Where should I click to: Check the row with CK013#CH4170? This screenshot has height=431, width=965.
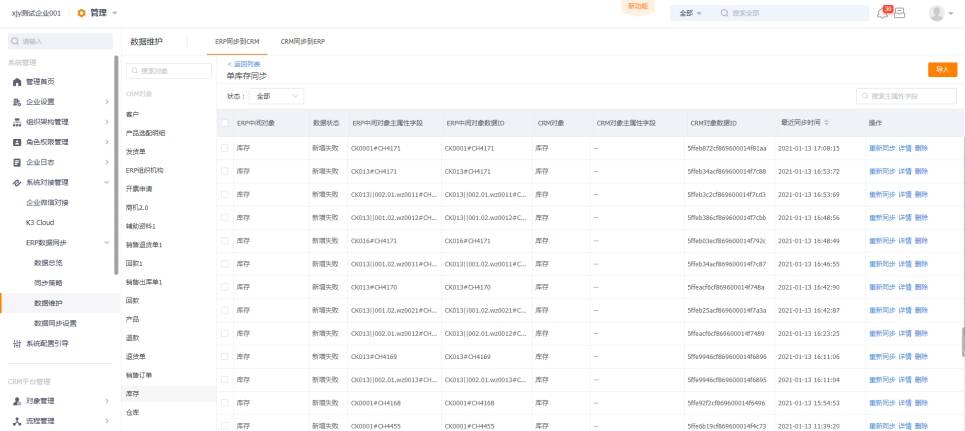(225, 287)
